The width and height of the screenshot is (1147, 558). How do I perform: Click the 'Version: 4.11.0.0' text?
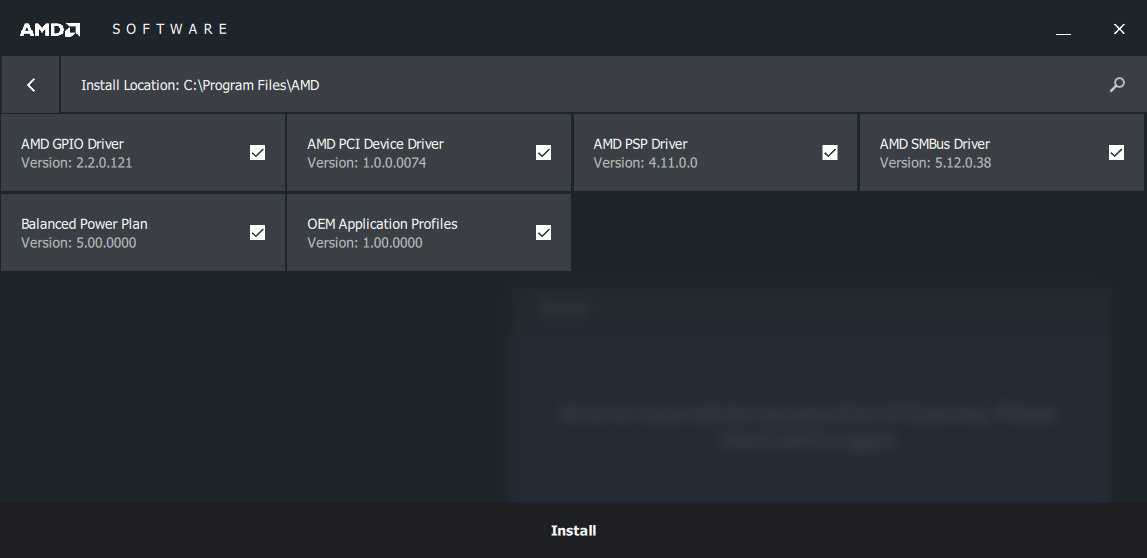645,163
